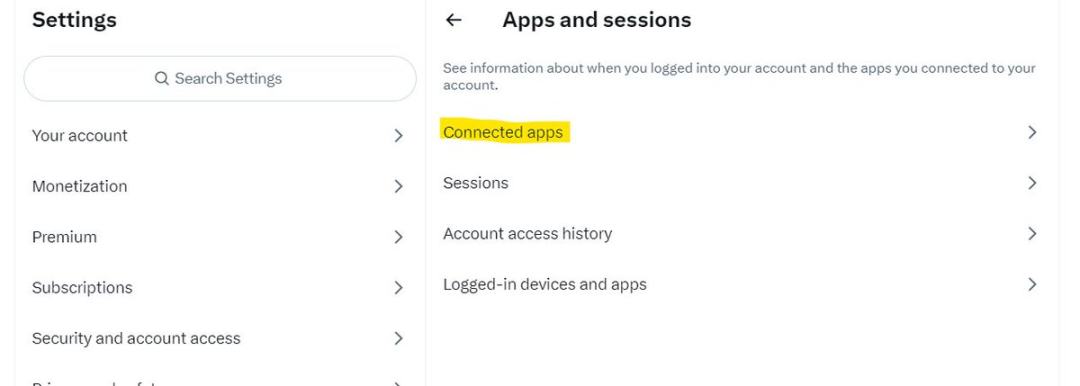This screenshot has width=1080, height=386.
Task: Click the arrow next to Premium
Action: coord(398,237)
